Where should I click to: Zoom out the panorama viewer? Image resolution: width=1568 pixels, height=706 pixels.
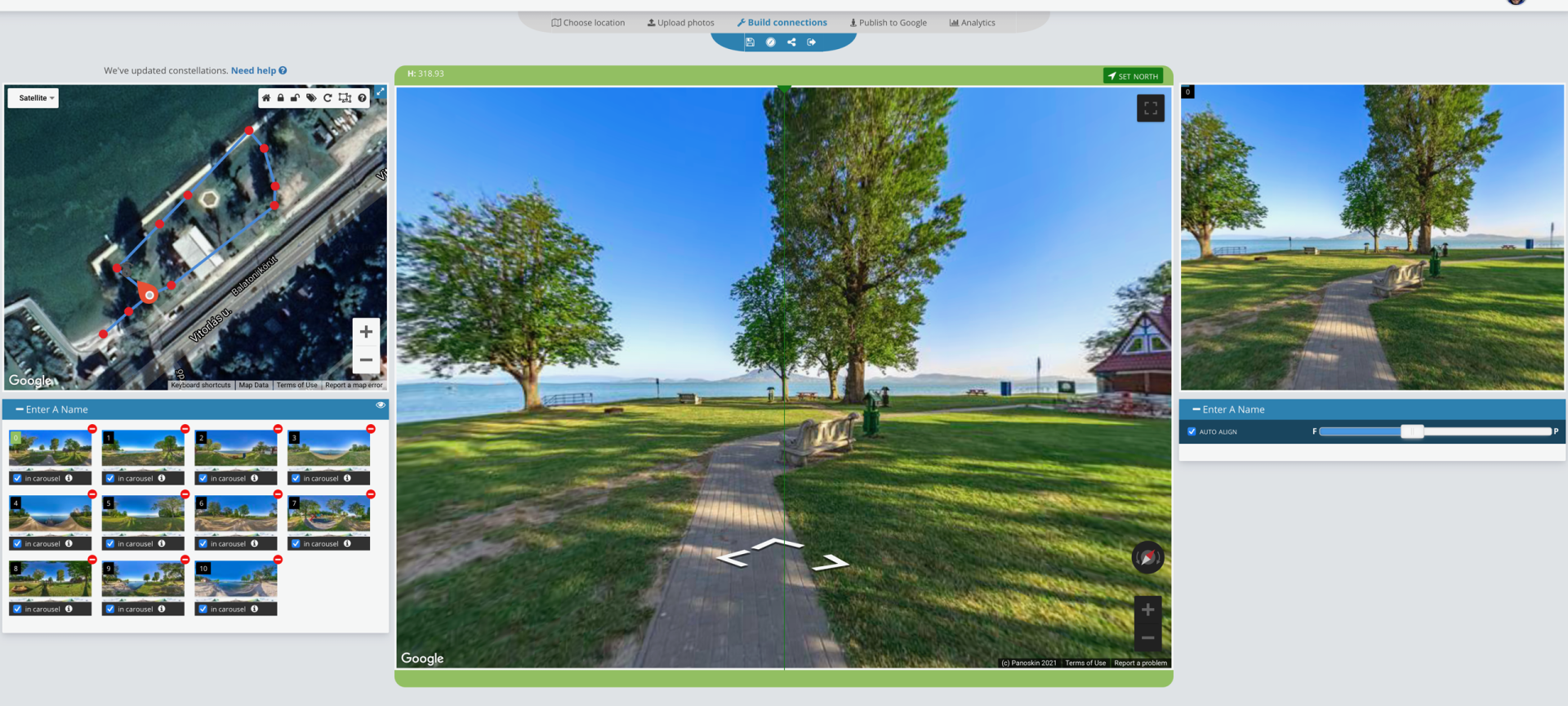[1147, 637]
